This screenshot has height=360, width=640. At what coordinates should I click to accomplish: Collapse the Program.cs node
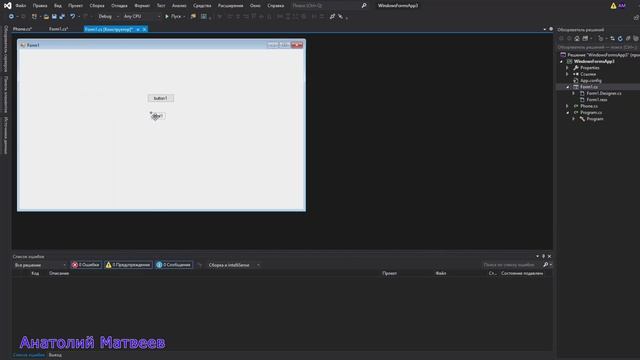567,113
